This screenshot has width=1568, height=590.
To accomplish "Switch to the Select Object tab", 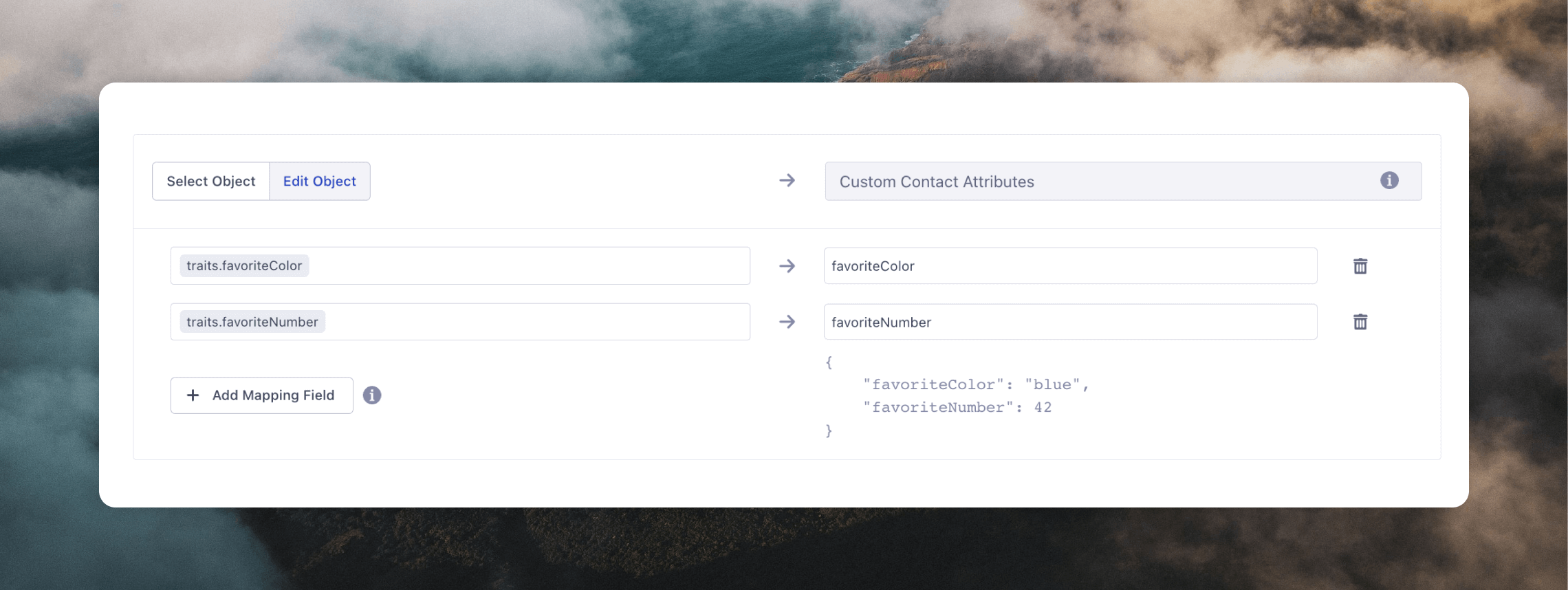I will pyautogui.click(x=210, y=182).
